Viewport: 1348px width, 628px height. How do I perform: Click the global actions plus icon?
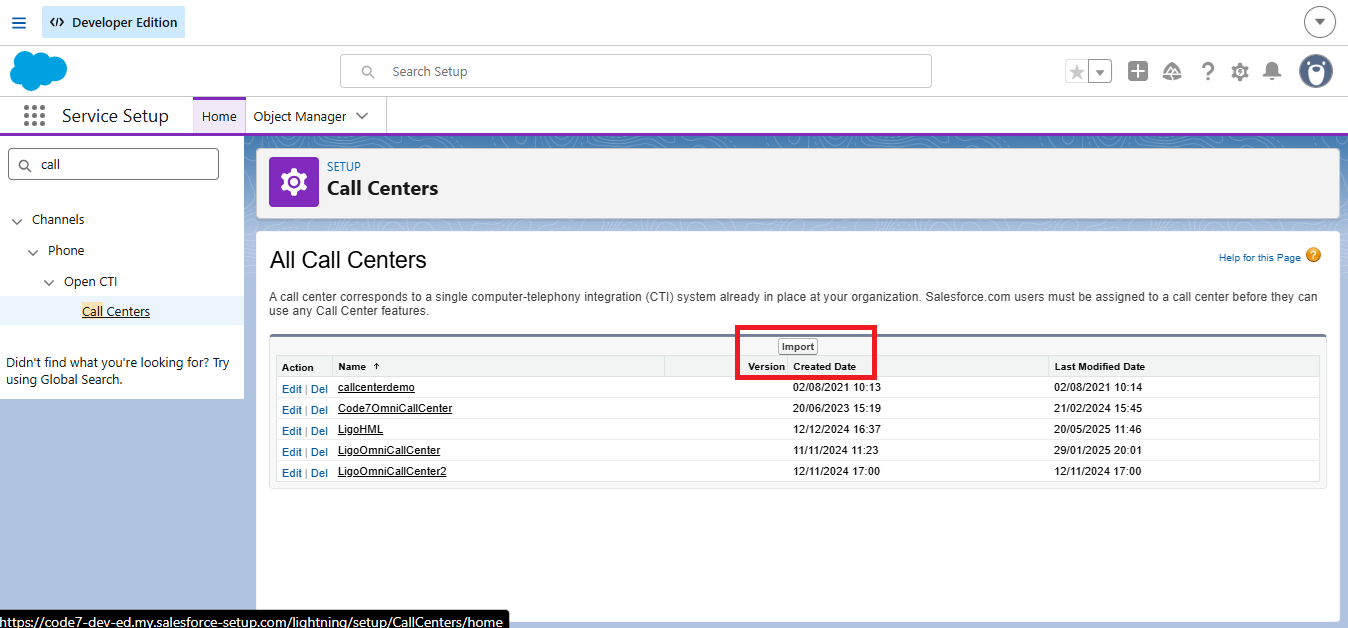click(x=1138, y=71)
